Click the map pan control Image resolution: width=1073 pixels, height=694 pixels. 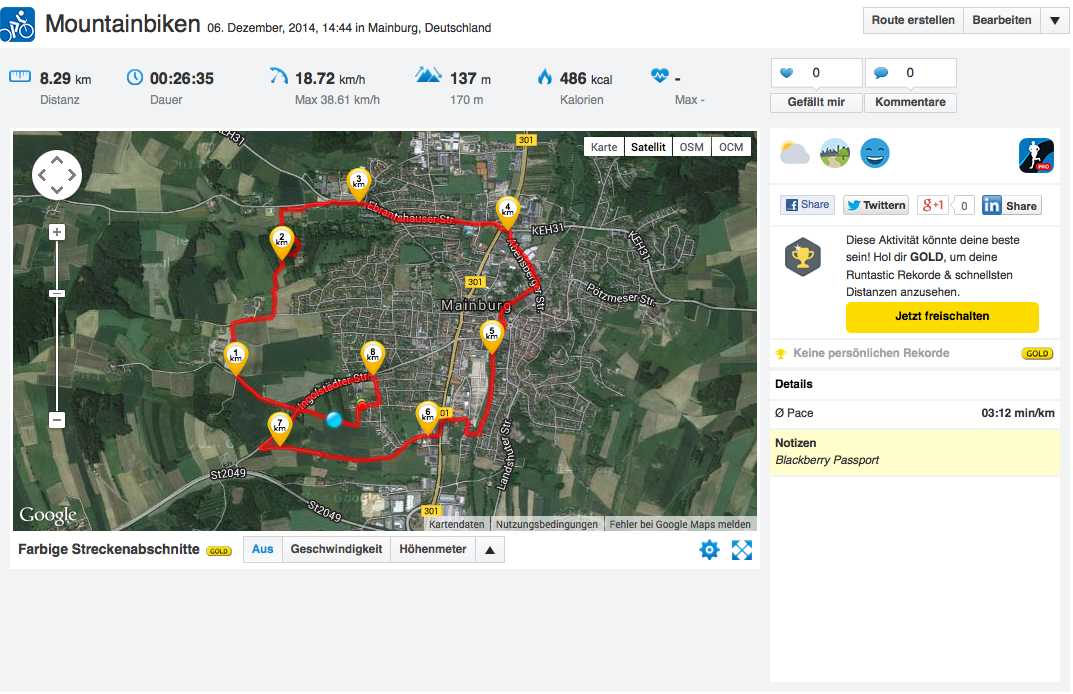[57, 175]
